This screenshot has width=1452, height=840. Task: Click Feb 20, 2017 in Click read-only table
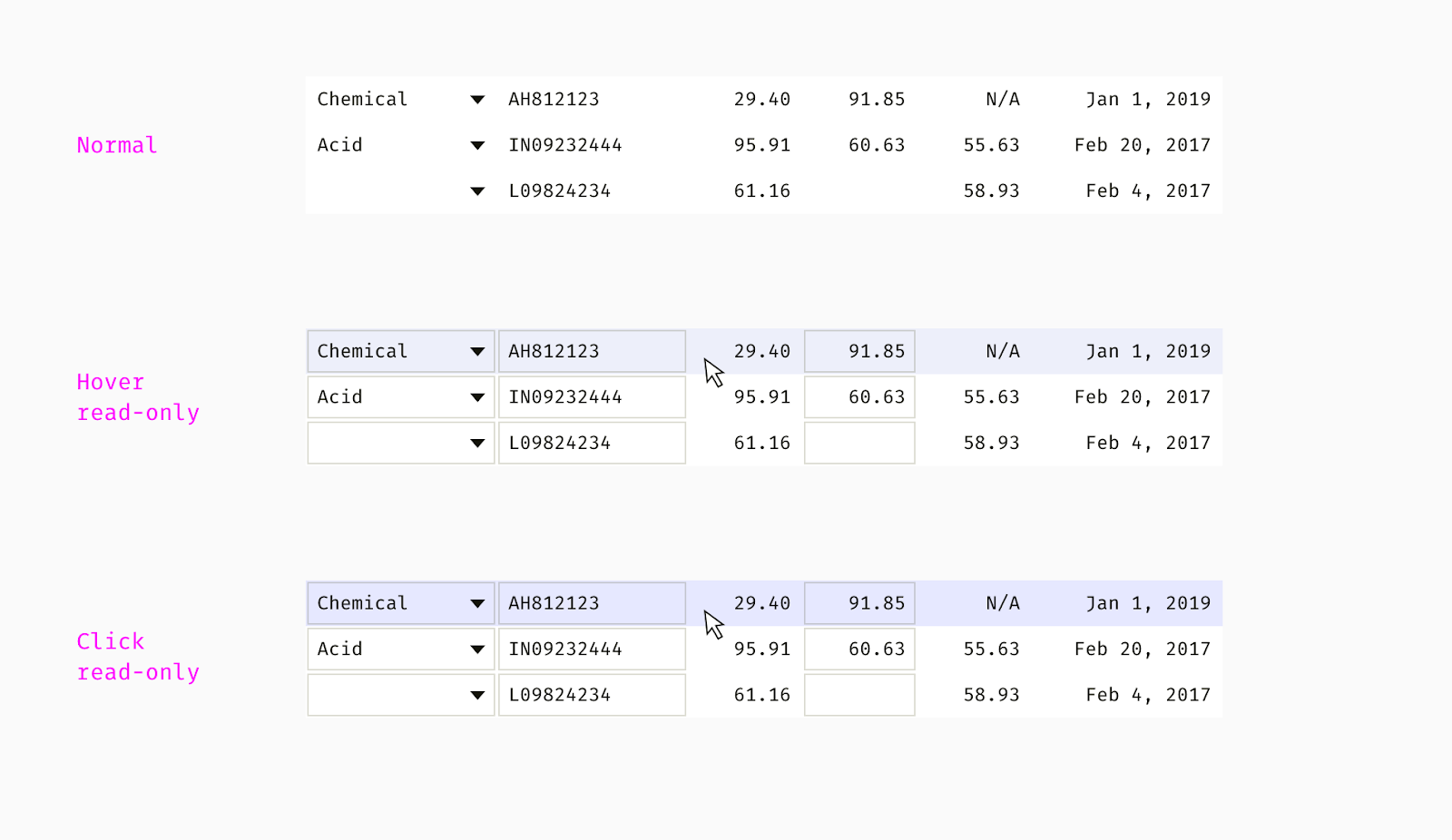pos(1142,650)
